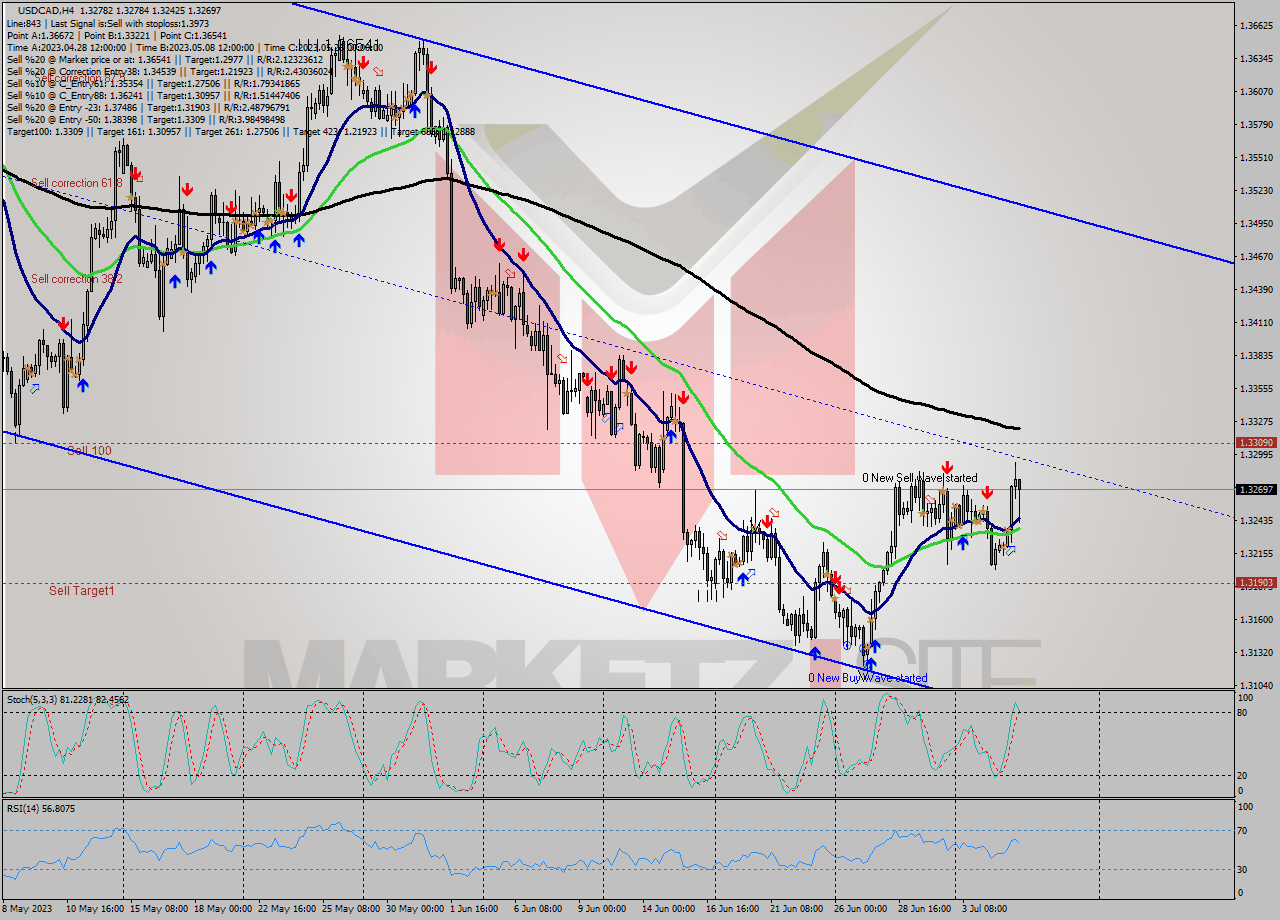Click the '1 Jun 16:00' time label
The image size is (1280, 920).
[474, 909]
